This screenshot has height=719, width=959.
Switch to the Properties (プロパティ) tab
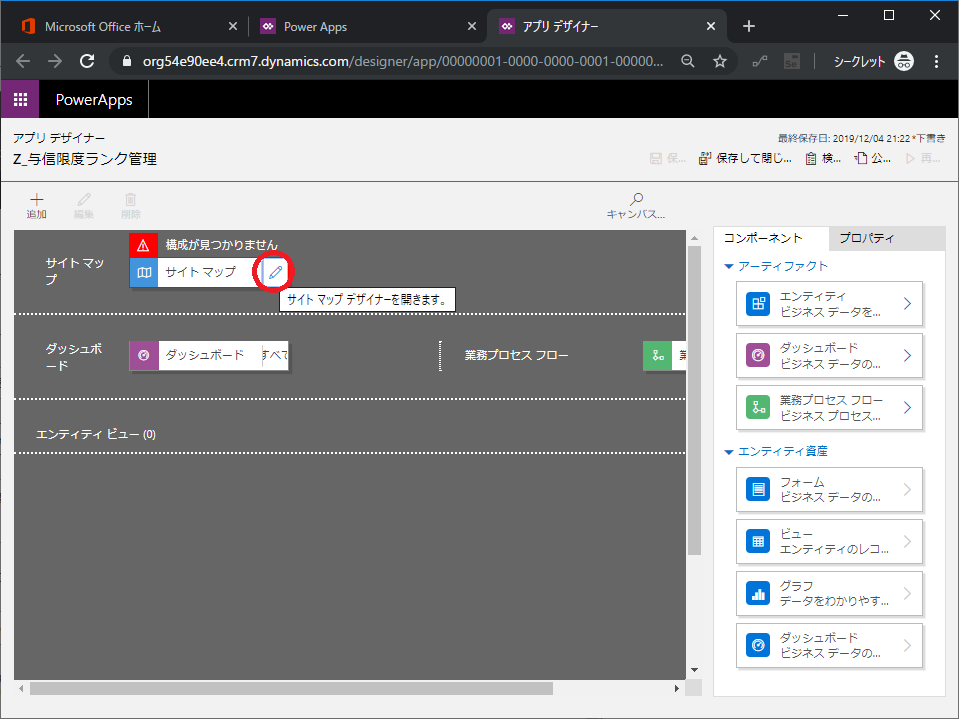tap(887, 238)
